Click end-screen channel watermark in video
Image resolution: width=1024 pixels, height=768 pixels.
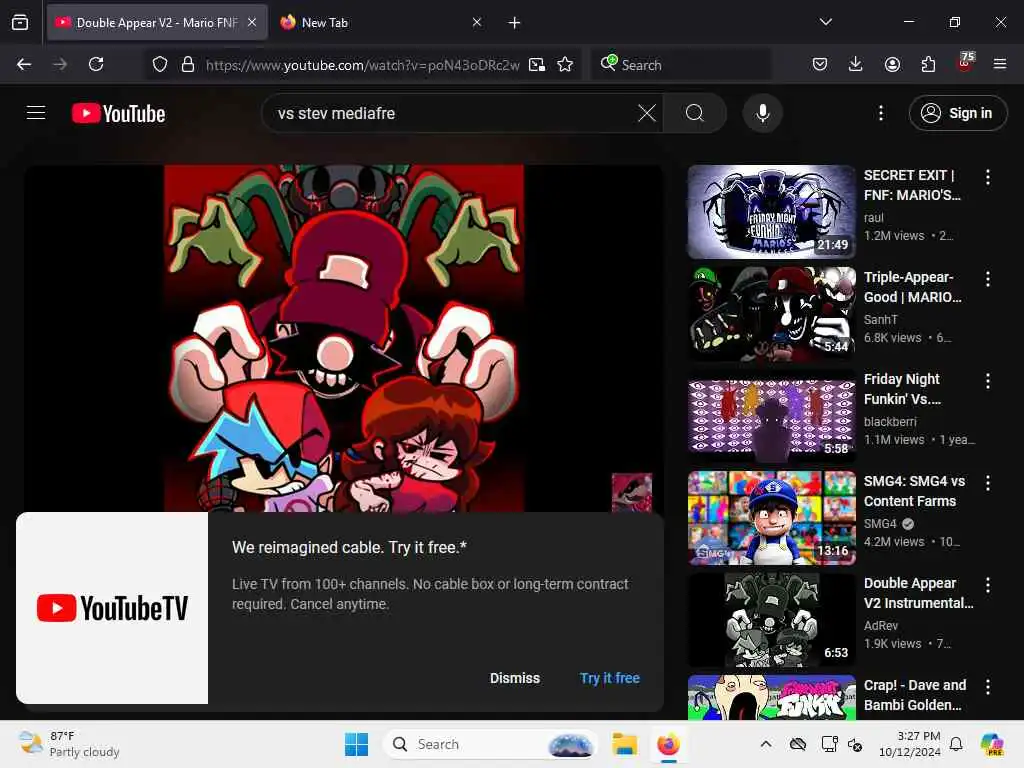click(632, 492)
